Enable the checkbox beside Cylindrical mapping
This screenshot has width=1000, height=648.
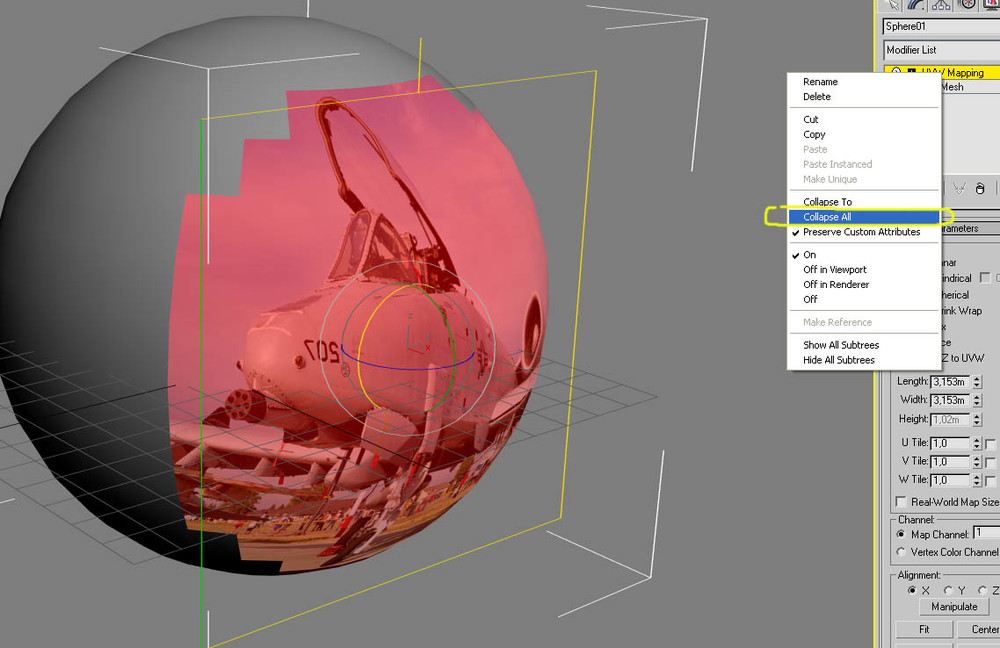pyautogui.click(x=985, y=277)
